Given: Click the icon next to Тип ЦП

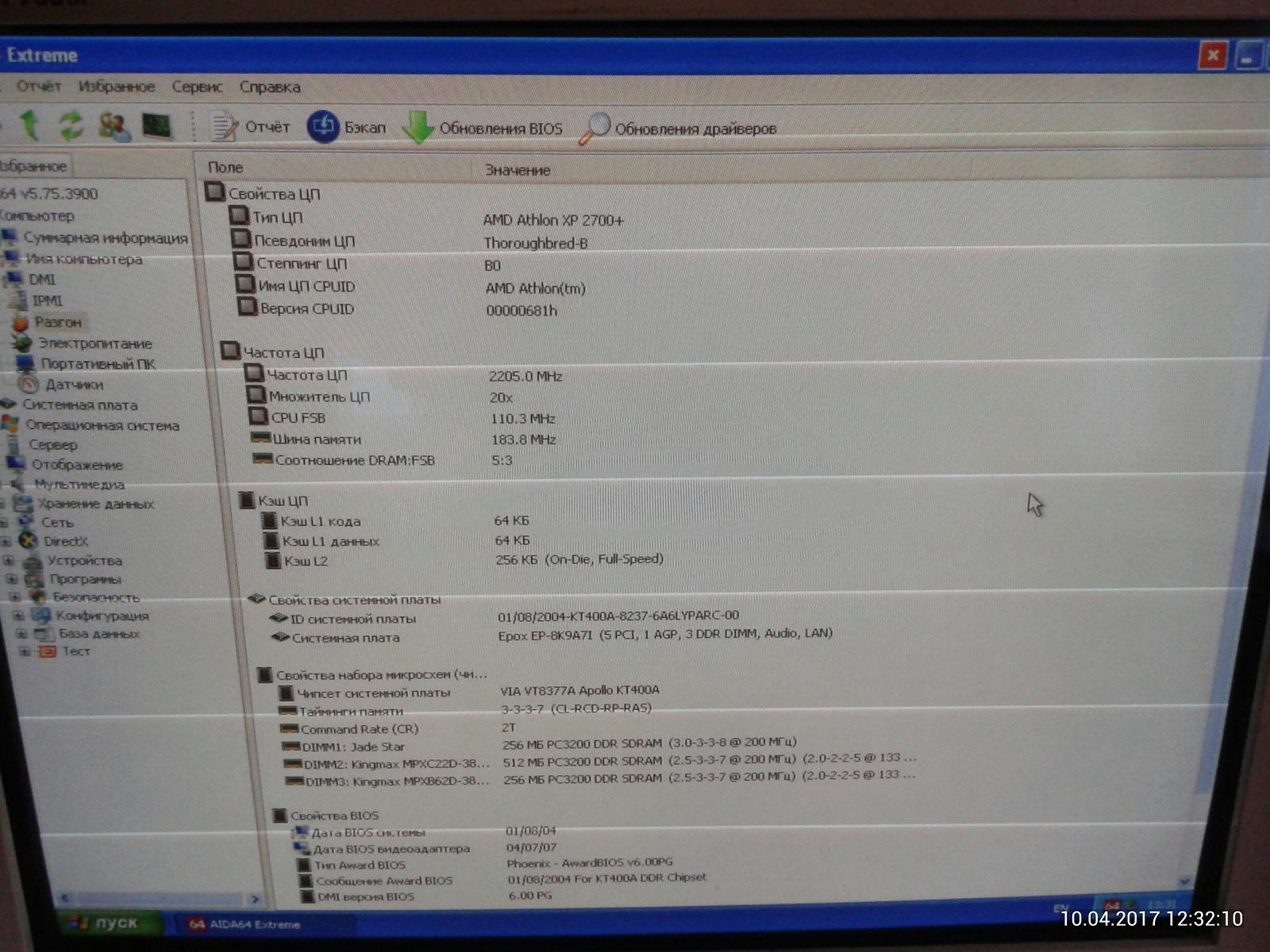Looking at the screenshot, I should click(238, 216).
